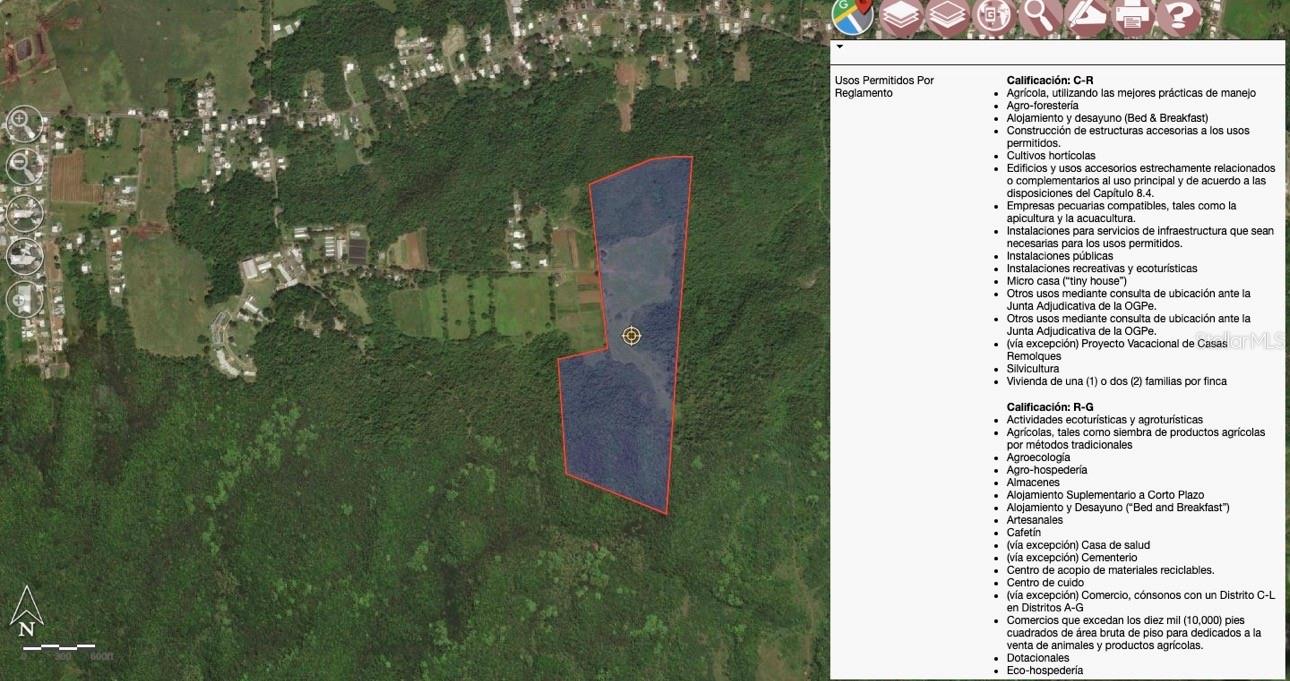Open the magnifying glass search tool
This screenshot has width=1290, height=681.
[x=1041, y=16]
